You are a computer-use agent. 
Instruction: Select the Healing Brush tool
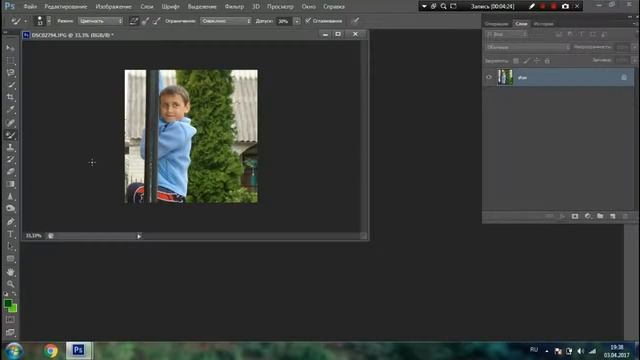[x=10, y=122]
